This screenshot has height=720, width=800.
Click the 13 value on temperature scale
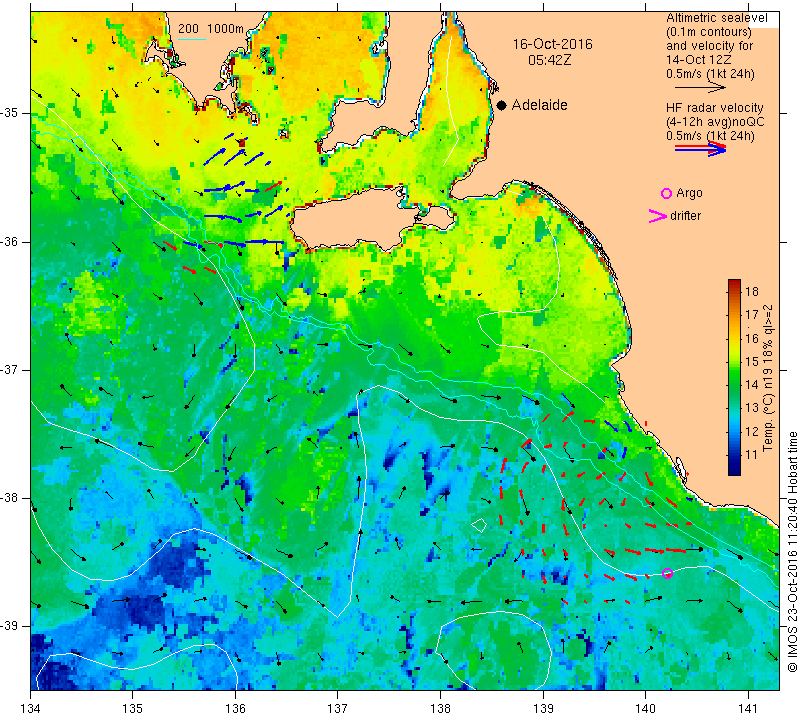752,408
